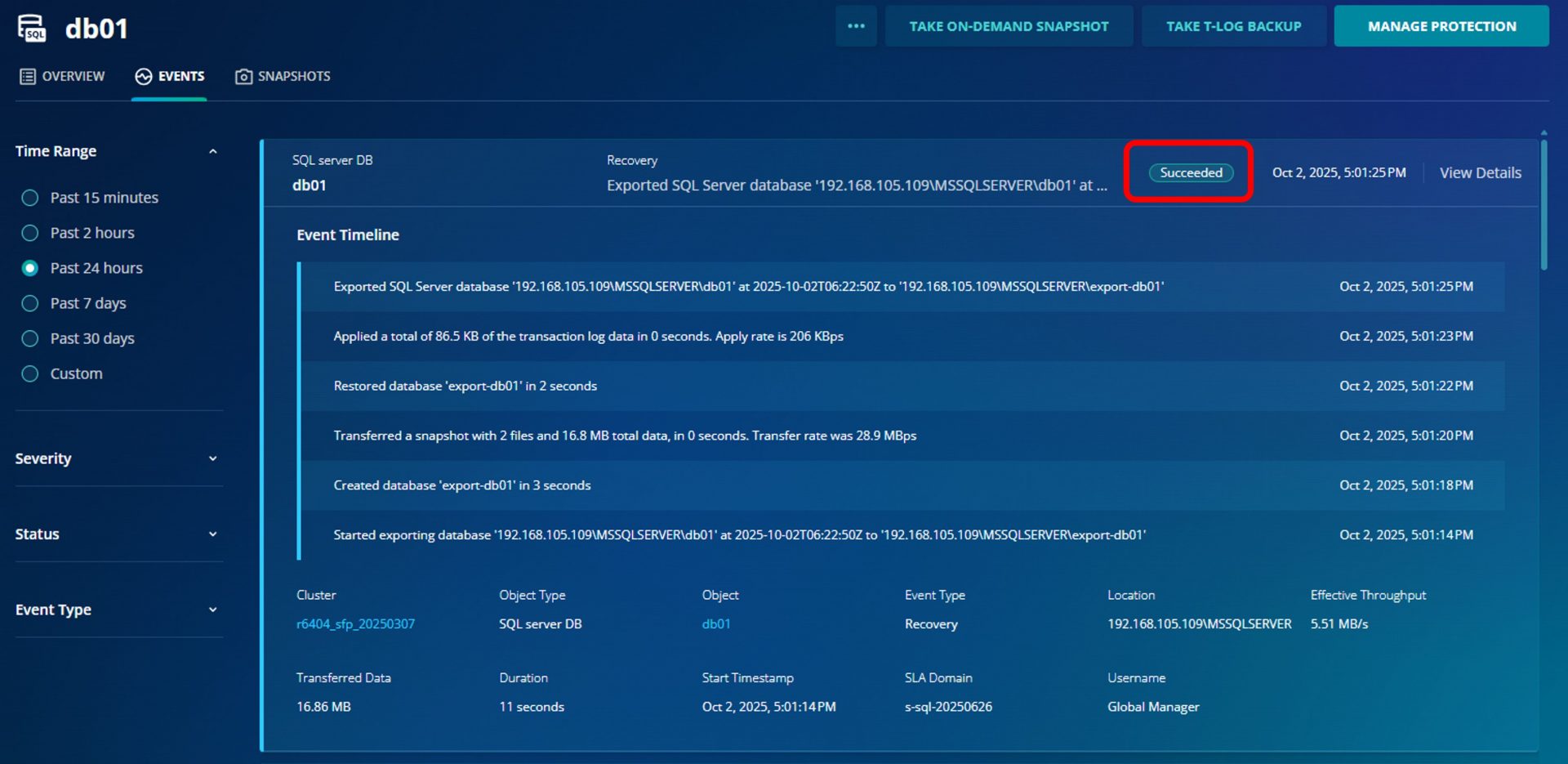Choose the Custom time range option

point(30,373)
